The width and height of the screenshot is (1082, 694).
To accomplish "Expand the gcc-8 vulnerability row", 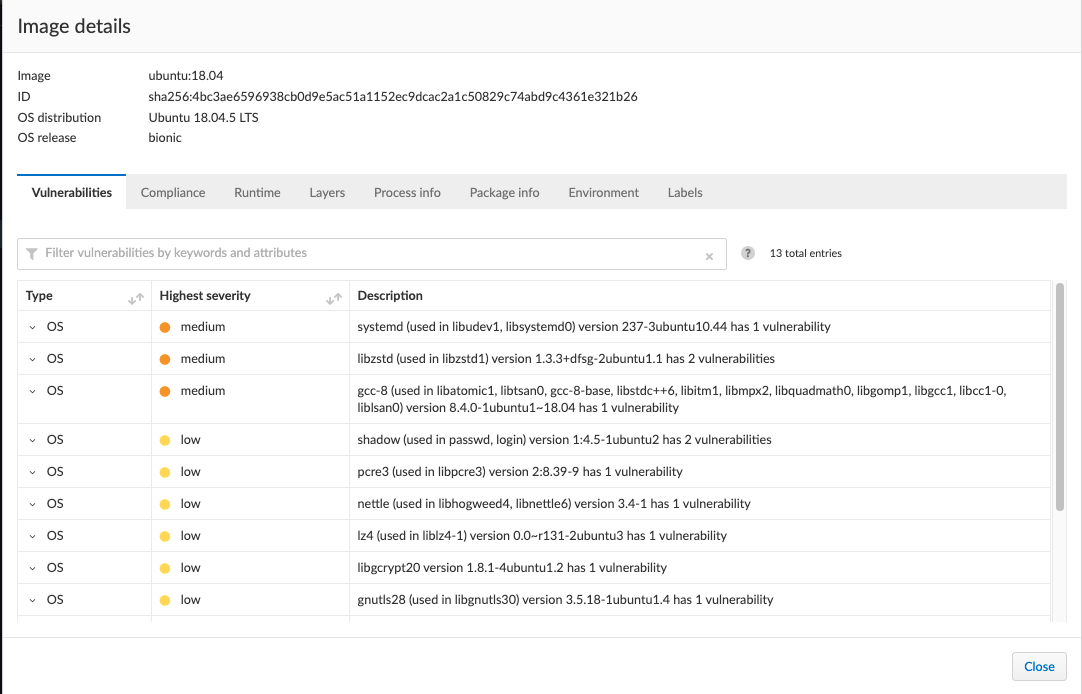I will (32, 391).
